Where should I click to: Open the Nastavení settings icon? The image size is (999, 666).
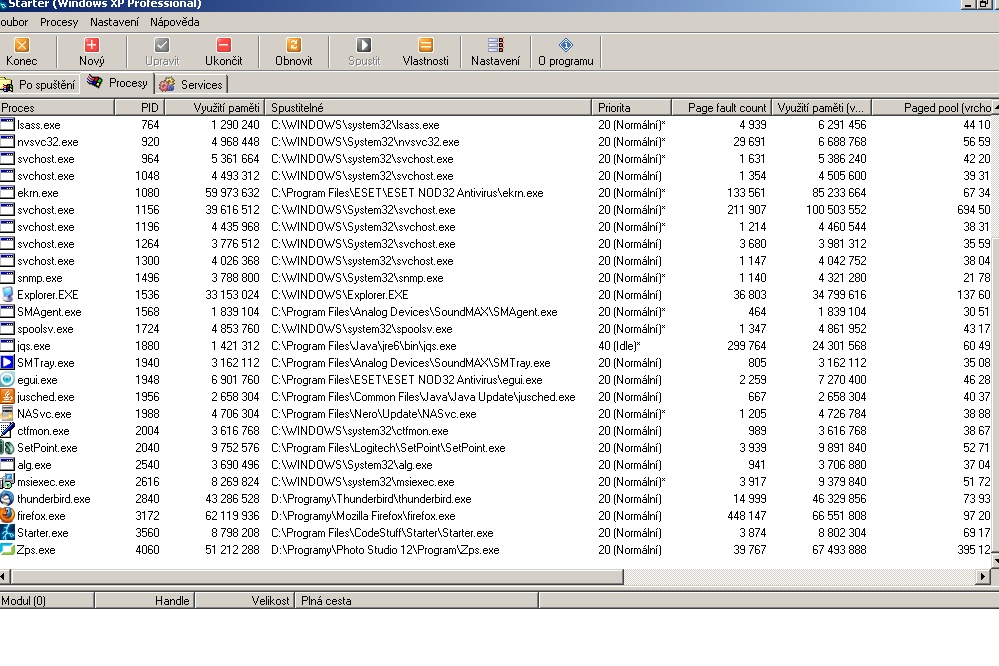495,45
